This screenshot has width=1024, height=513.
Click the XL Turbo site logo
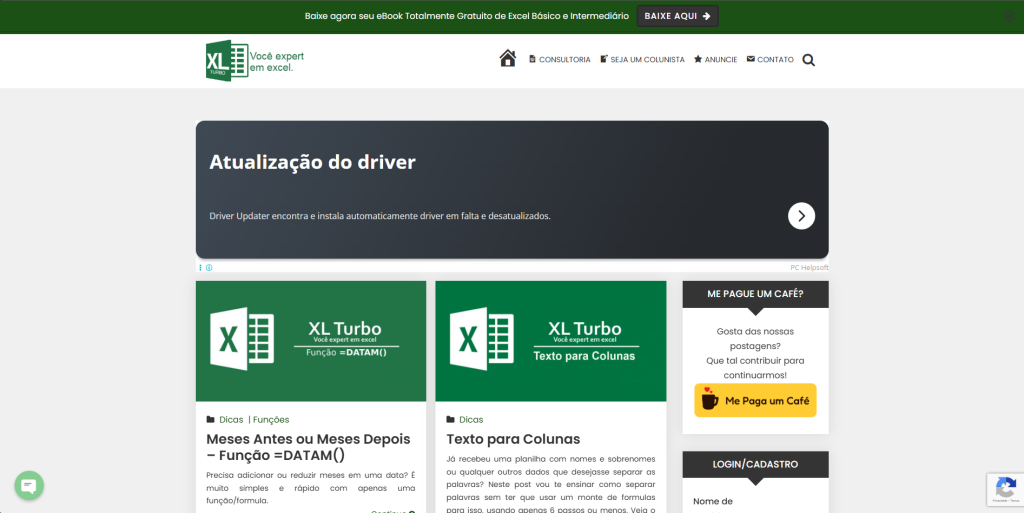tap(254, 61)
